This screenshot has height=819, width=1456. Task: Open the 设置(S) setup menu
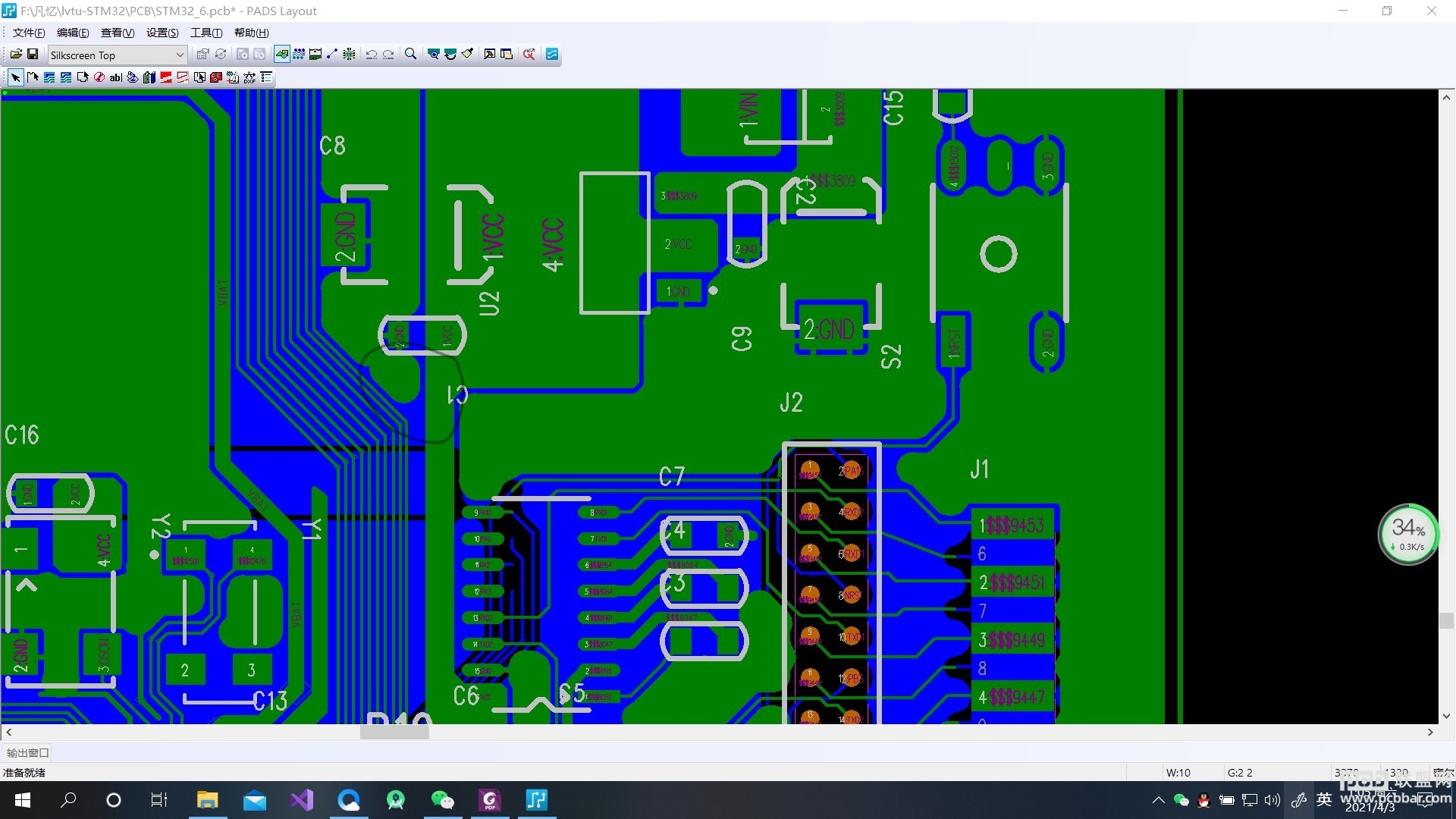tap(162, 33)
